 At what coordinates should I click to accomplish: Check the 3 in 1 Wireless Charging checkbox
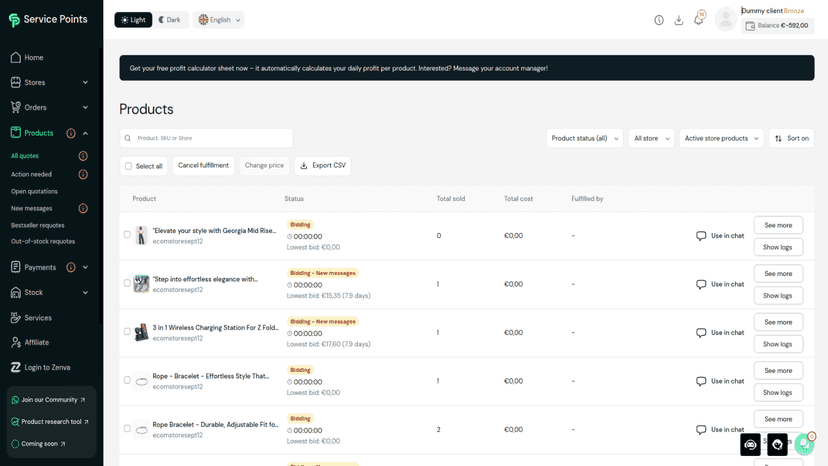point(127,332)
